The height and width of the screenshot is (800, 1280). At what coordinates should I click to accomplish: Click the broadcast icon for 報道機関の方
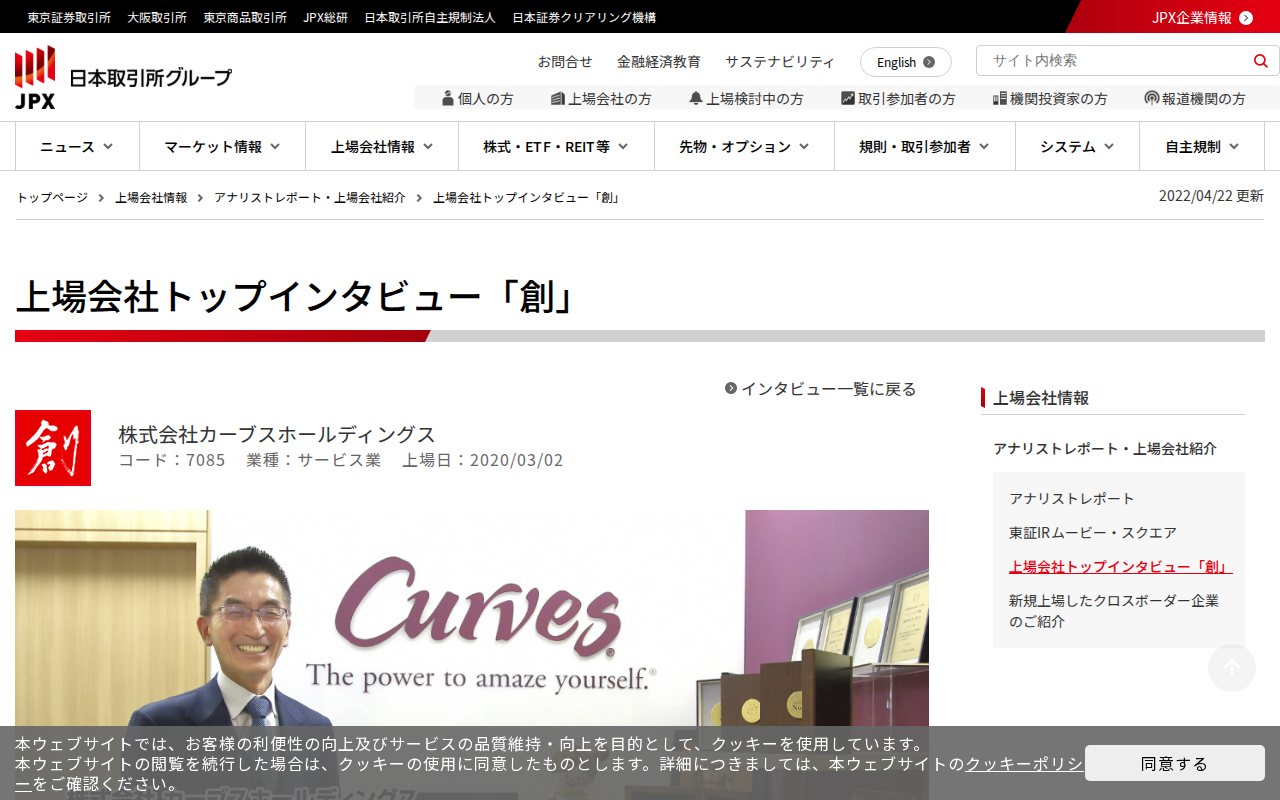[x=1152, y=98]
